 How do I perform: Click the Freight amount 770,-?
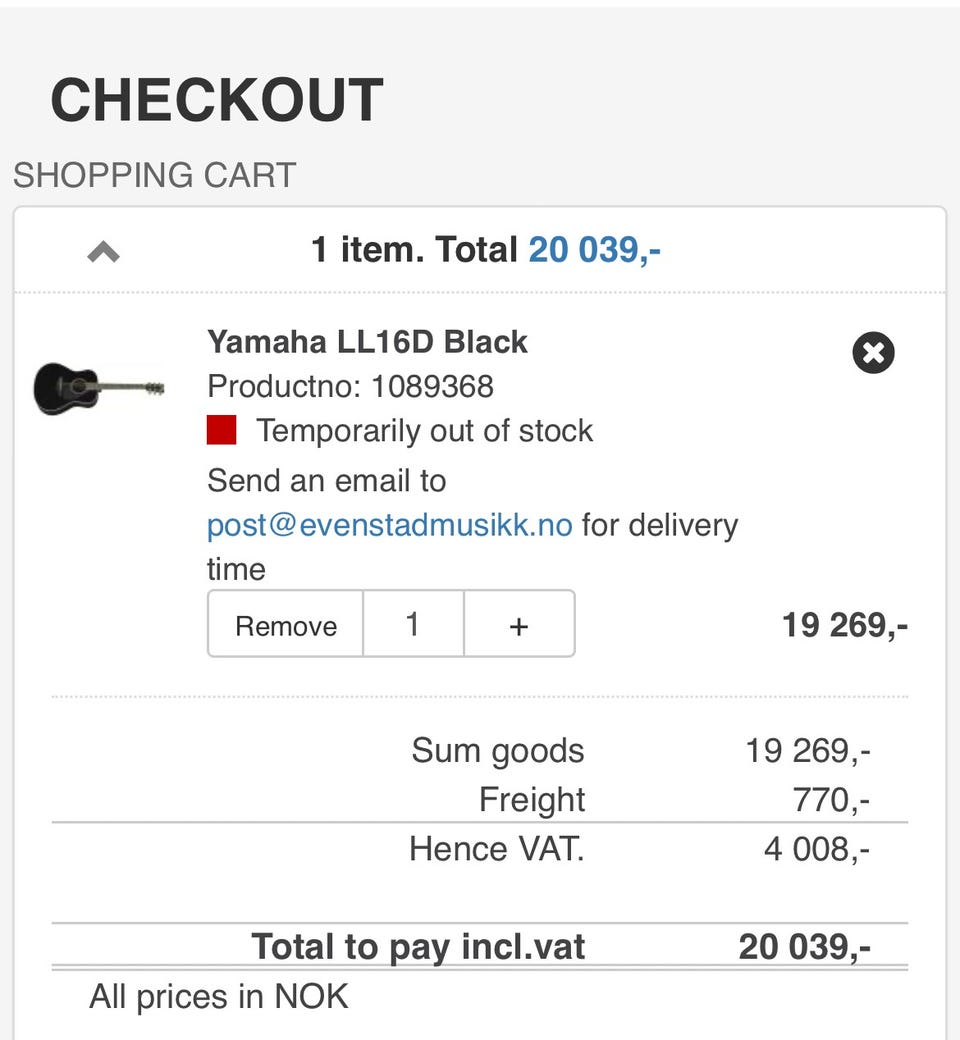(830, 800)
